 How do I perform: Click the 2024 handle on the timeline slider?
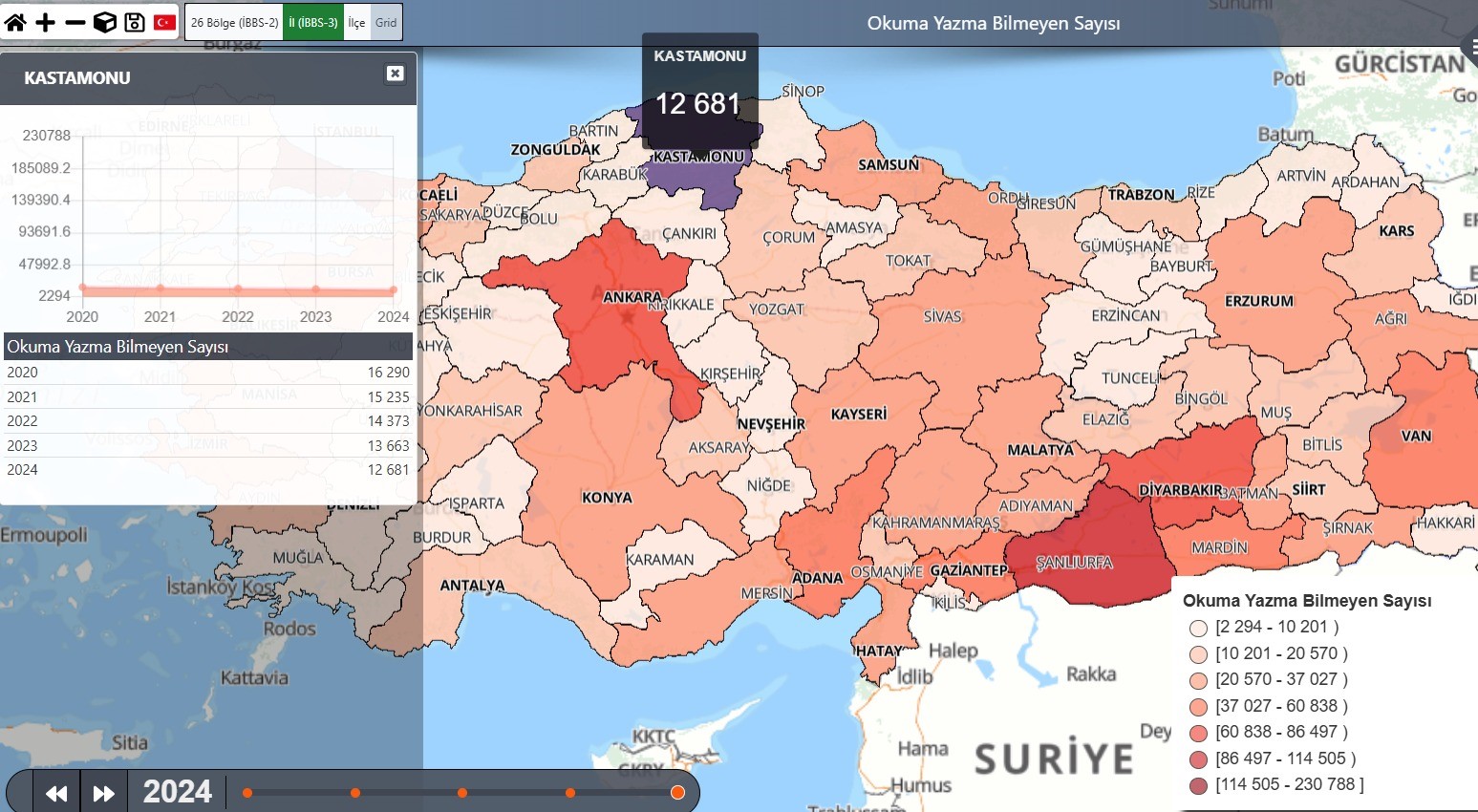pos(677,793)
